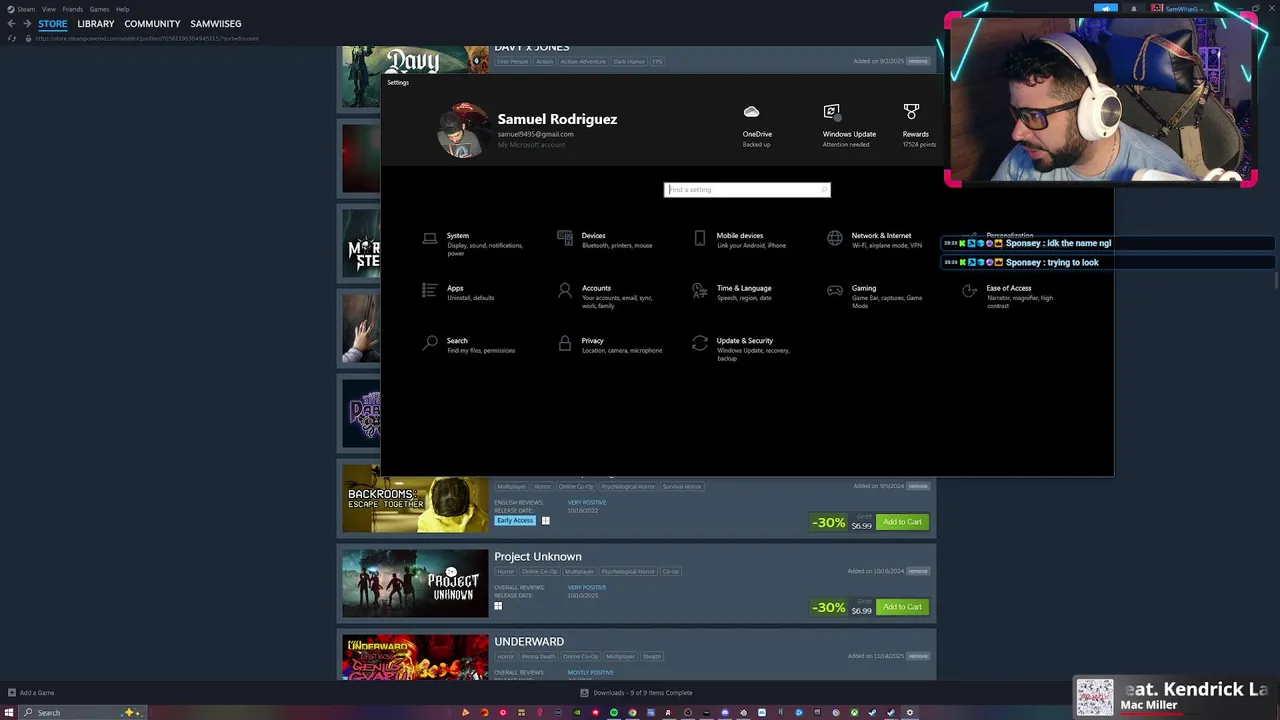
Task: Open the SAMWIISEG profile tab
Action: 216,24
